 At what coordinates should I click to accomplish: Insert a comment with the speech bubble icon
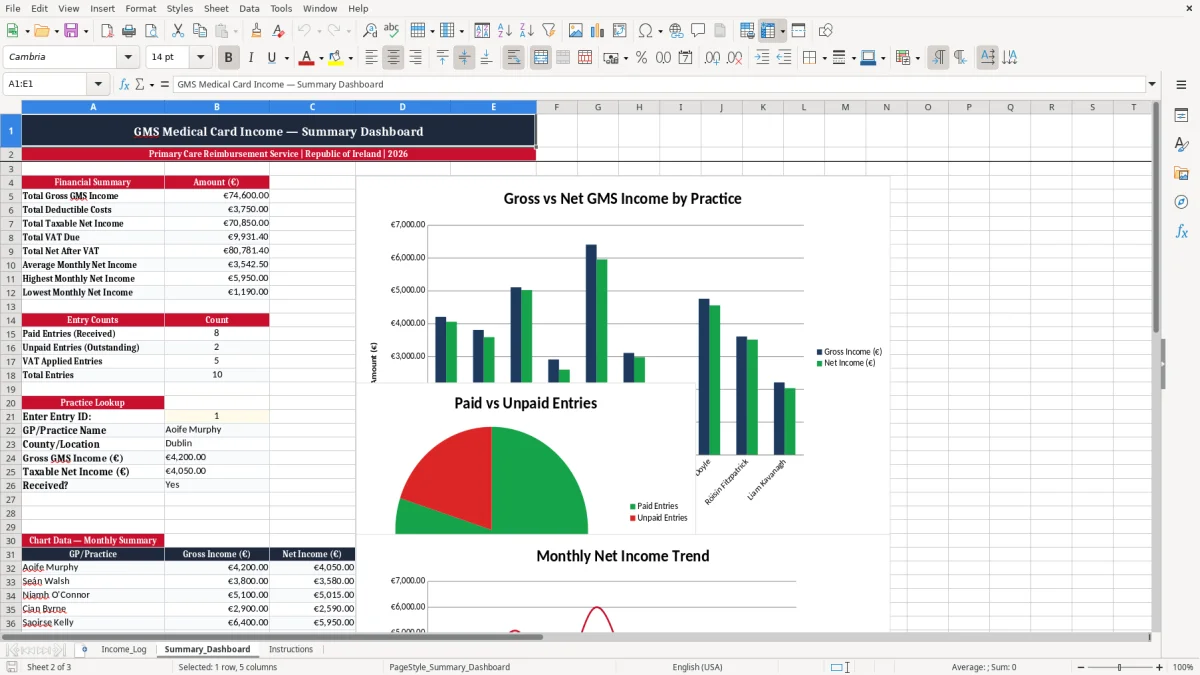coord(698,31)
